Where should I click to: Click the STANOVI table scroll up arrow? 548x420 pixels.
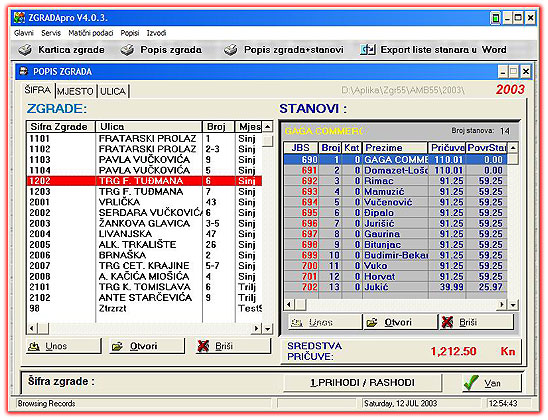[513, 148]
